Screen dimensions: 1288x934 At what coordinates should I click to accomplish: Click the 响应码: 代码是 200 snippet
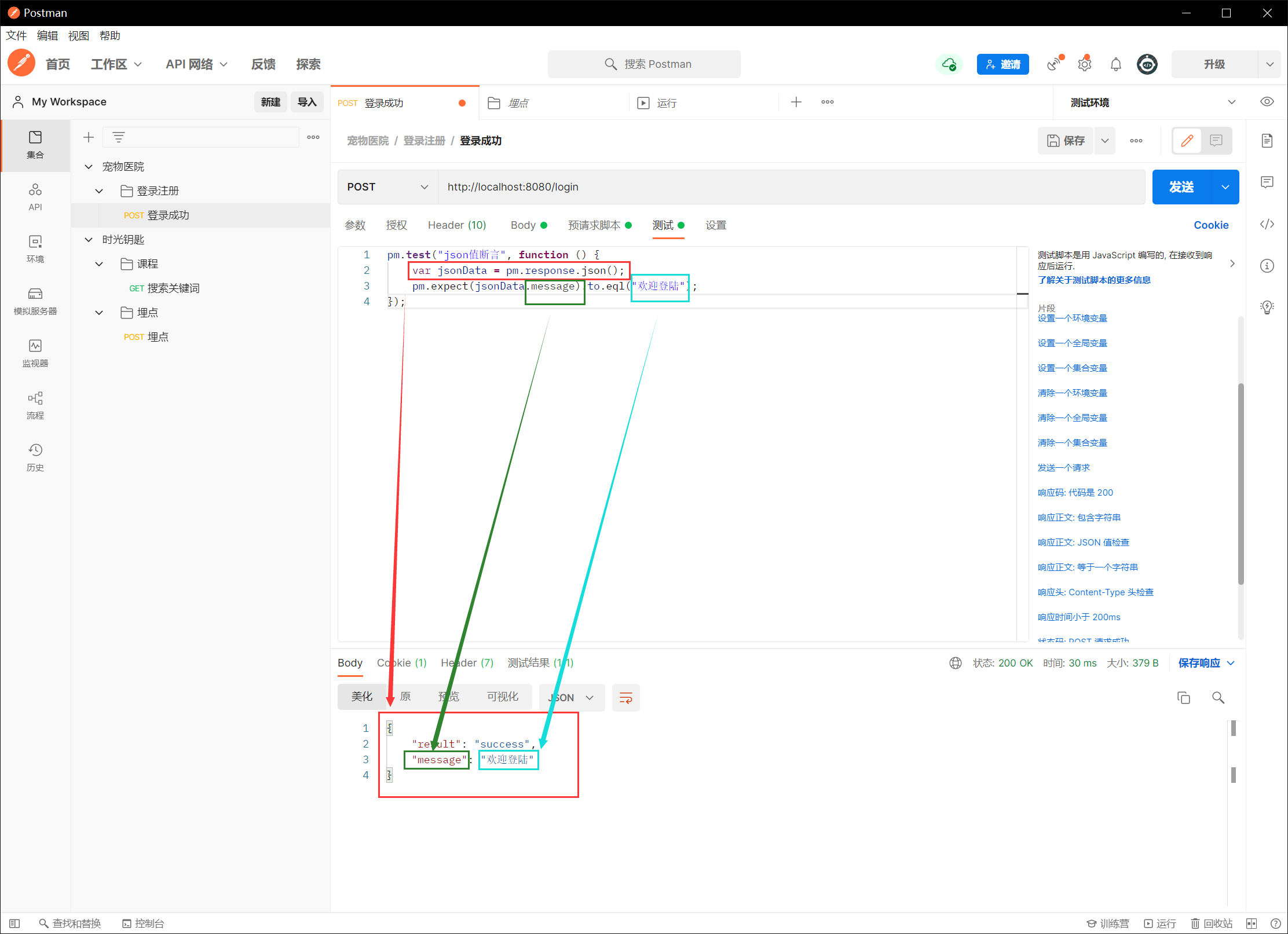1075,493
